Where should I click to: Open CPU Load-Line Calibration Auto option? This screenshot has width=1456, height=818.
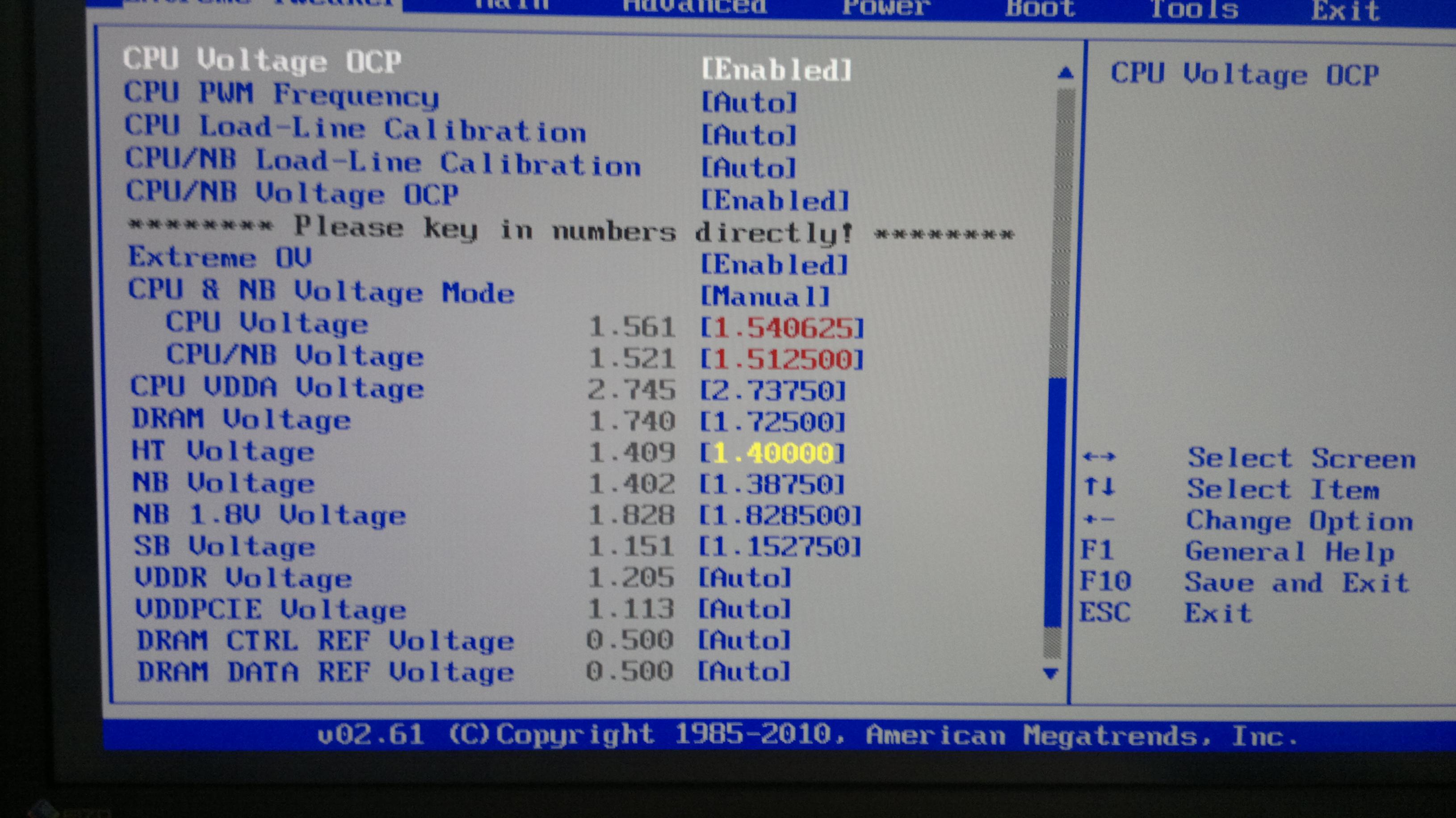pyautogui.click(x=749, y=136)
